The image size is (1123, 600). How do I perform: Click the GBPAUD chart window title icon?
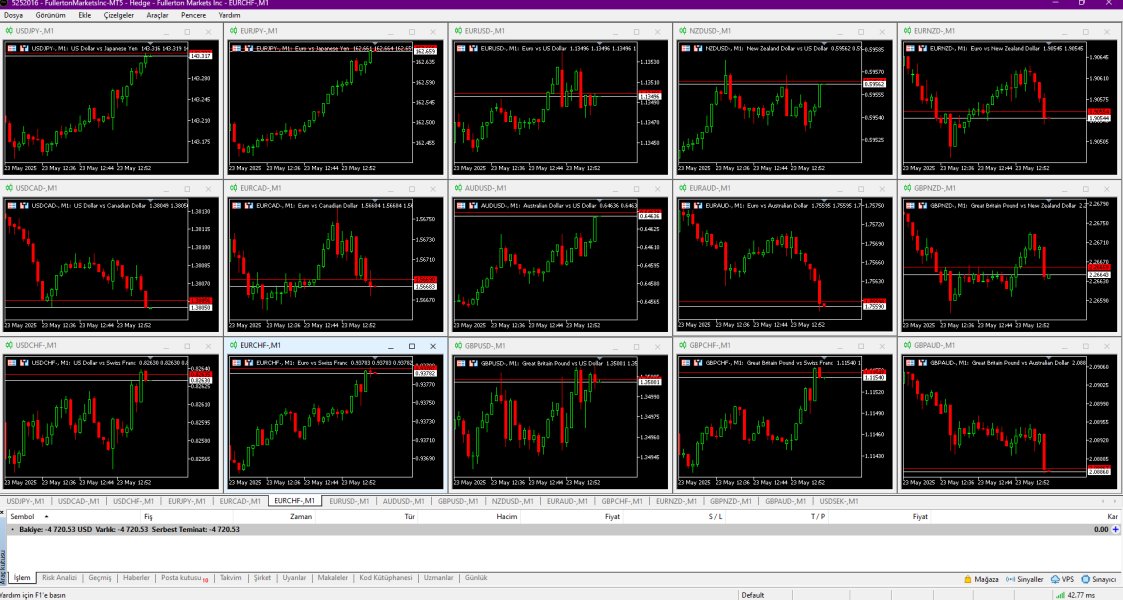(907, 345)
